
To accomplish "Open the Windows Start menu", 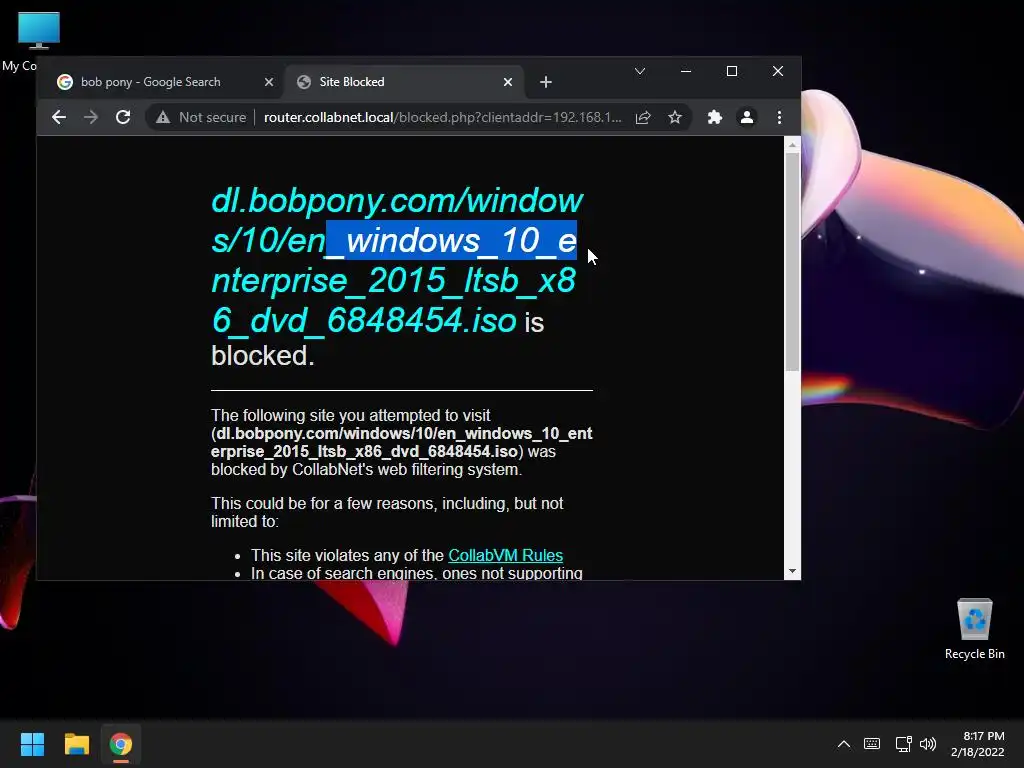I will click(32, 744).
